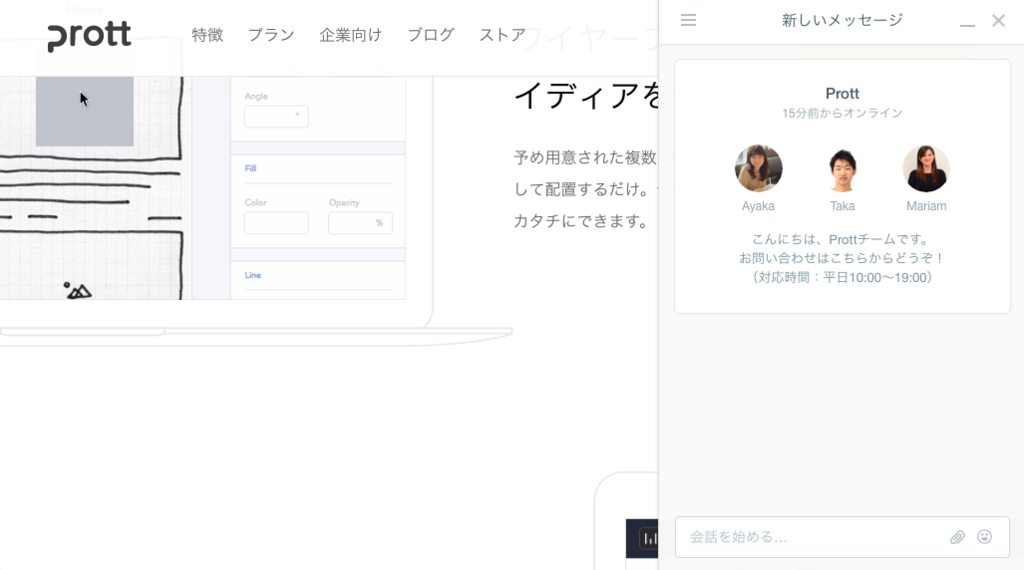Click the Color fill field
Image resolution: width=1024 pixels, height=570 pixels.
coord(276,223)
